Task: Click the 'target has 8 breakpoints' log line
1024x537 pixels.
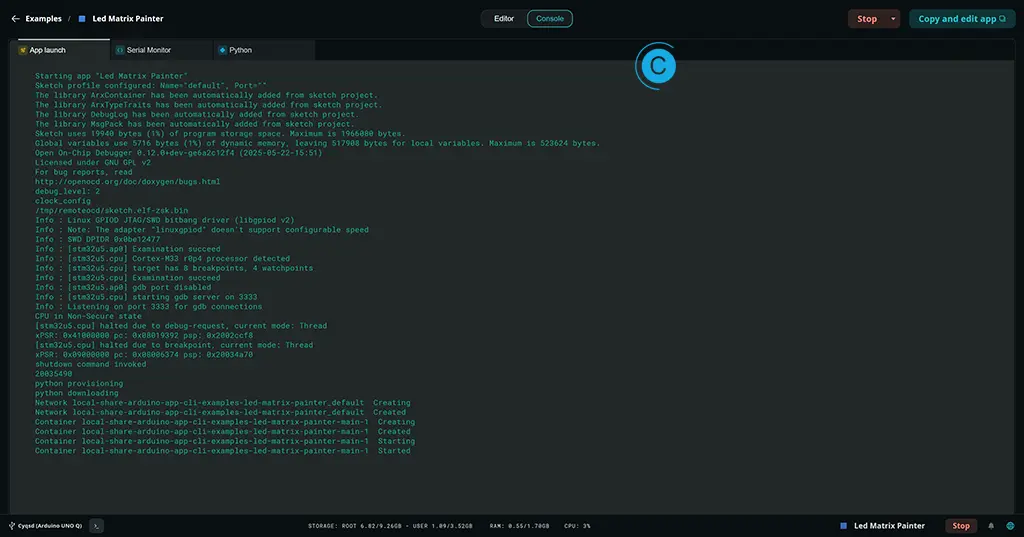Action: tap(174, 268)
